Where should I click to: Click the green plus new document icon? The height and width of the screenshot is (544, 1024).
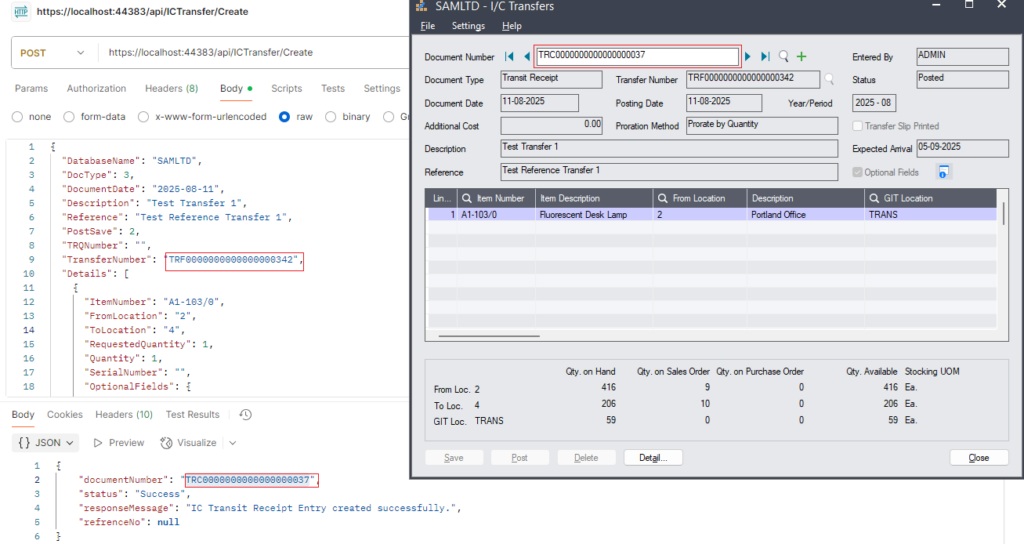pyautogui.click(x=801, y=57)
